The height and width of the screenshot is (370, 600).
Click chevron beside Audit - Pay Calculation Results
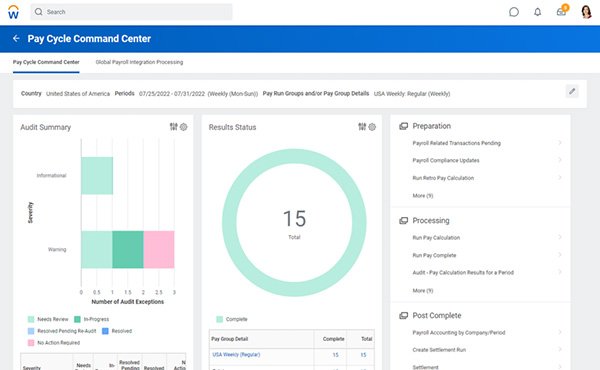tap(560, 272)
